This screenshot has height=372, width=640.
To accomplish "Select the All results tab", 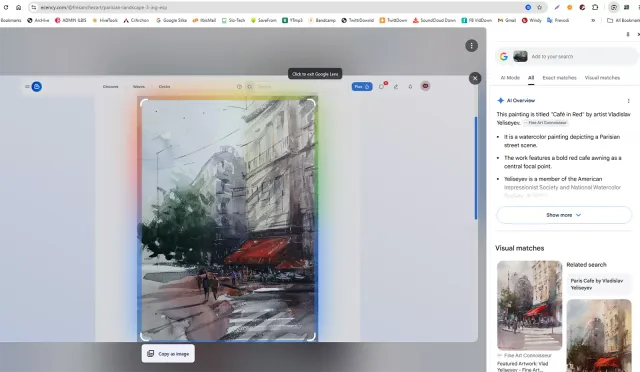I will point(531,78).
